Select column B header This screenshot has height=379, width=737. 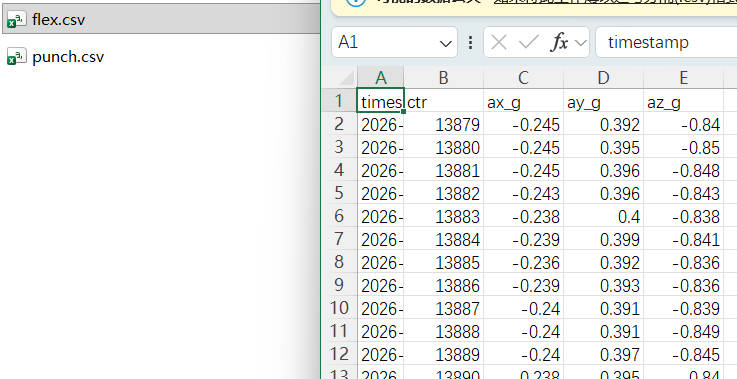coord(443,78)
